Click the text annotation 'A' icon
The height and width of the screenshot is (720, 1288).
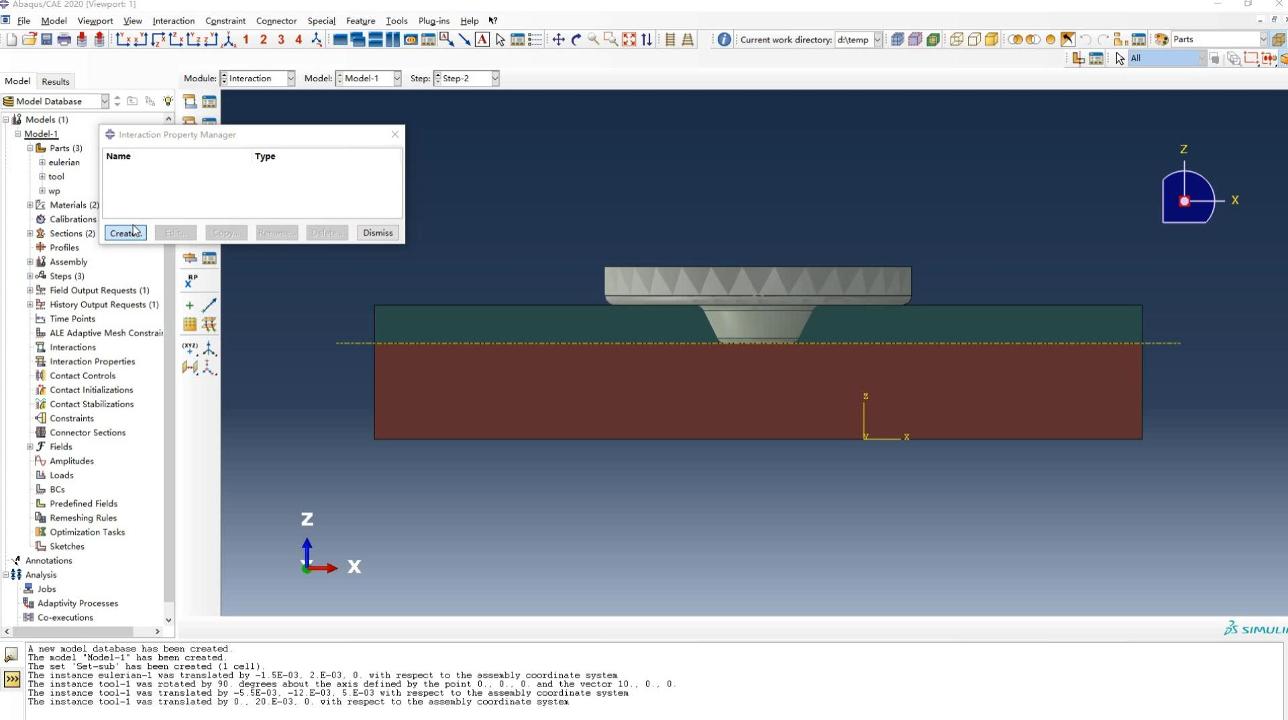482,40
